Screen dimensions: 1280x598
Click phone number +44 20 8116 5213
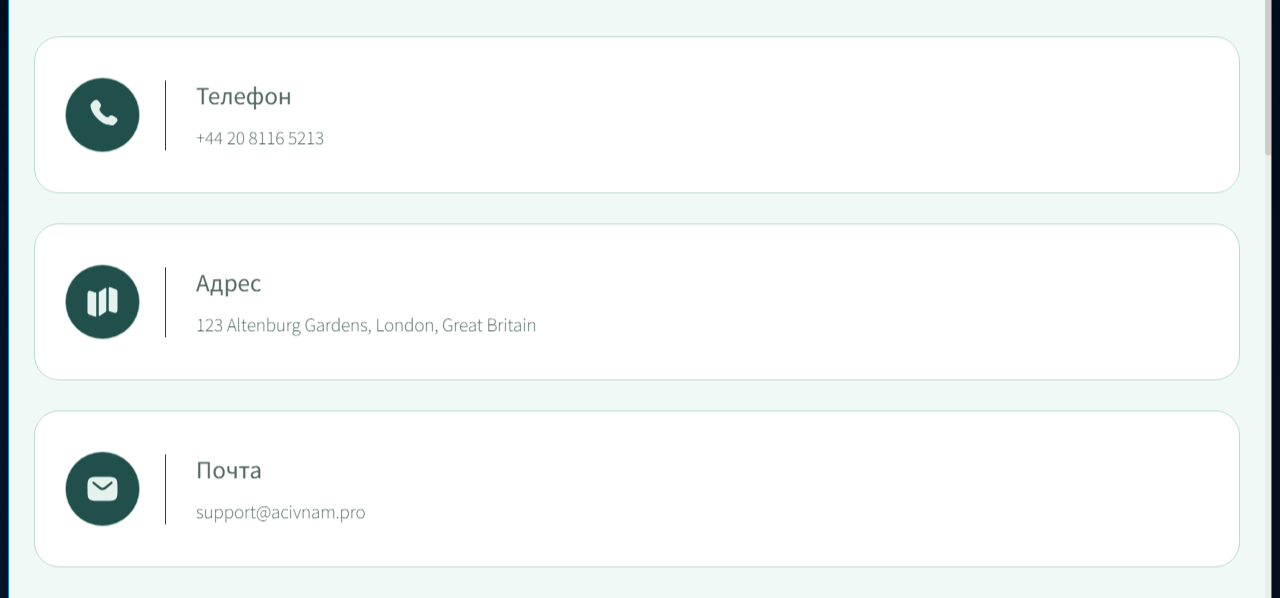[x=259, y=139]
